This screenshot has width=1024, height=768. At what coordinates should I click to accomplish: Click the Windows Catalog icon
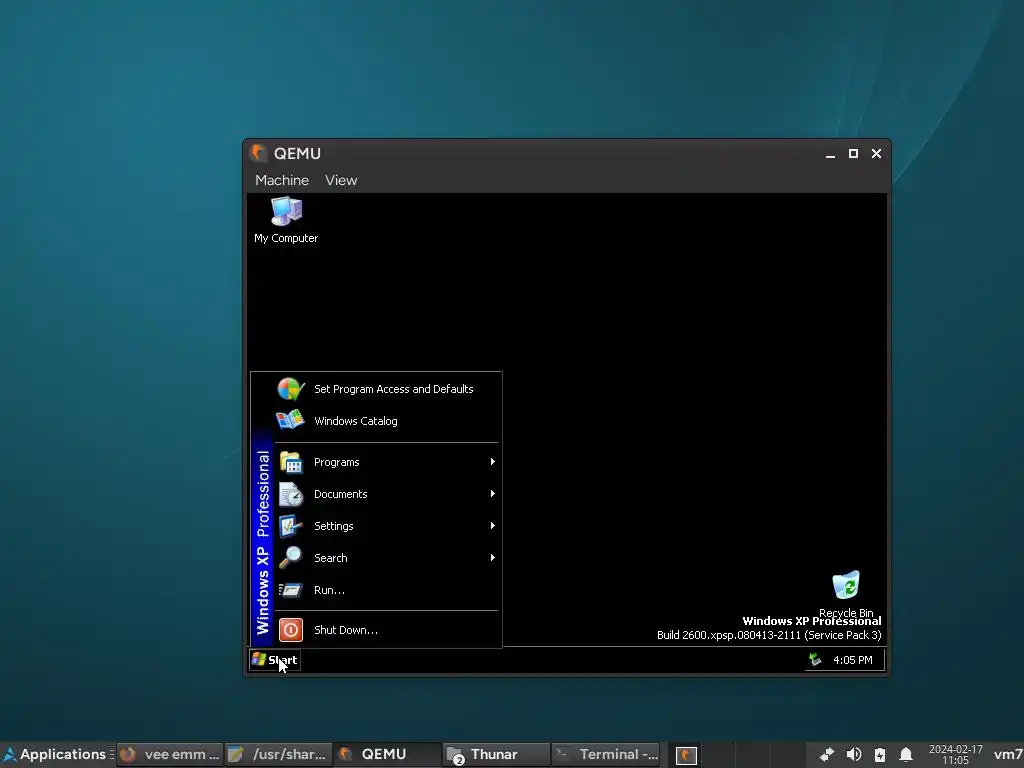coord(291,420)
